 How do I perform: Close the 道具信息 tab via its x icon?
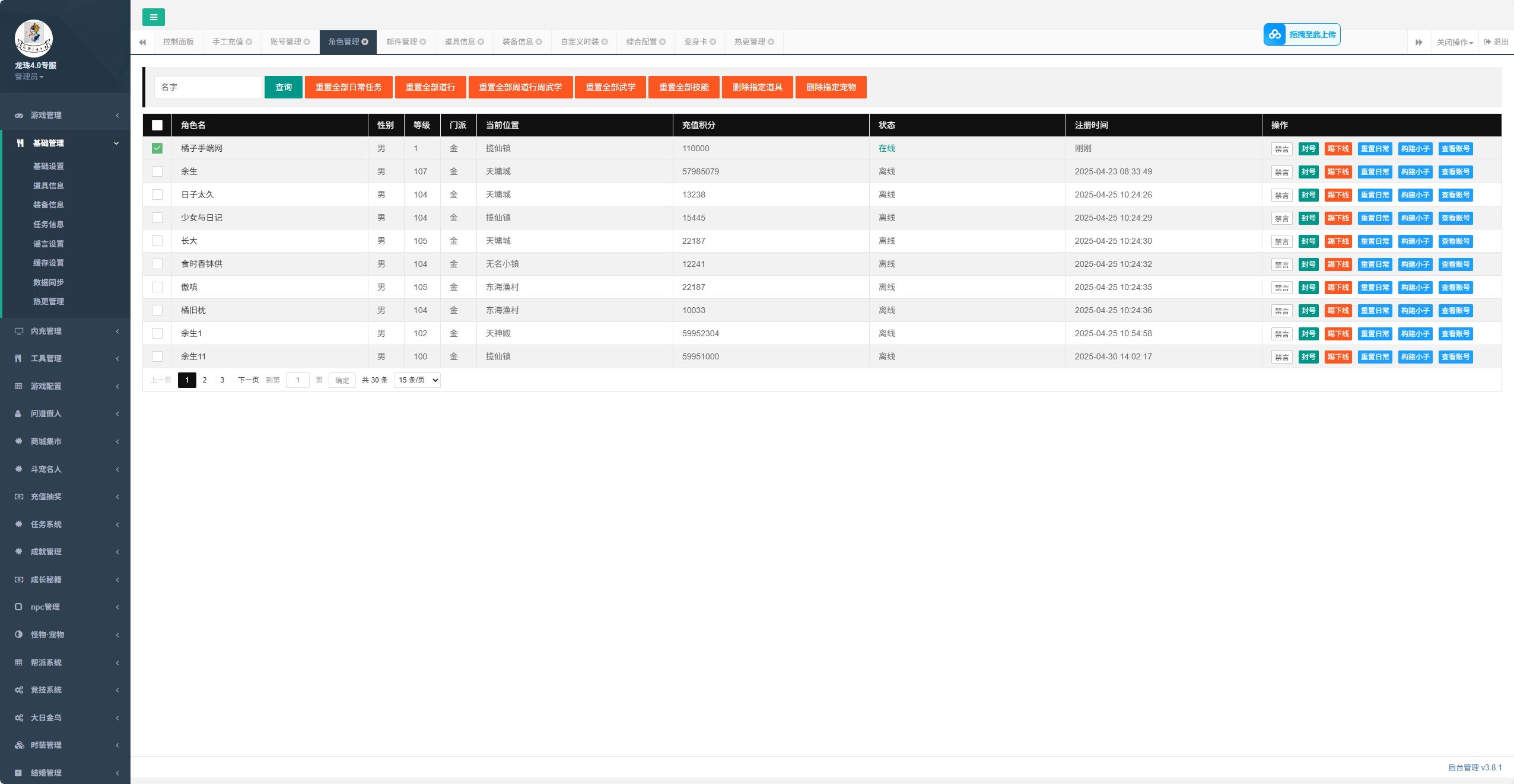pos(481,42)
